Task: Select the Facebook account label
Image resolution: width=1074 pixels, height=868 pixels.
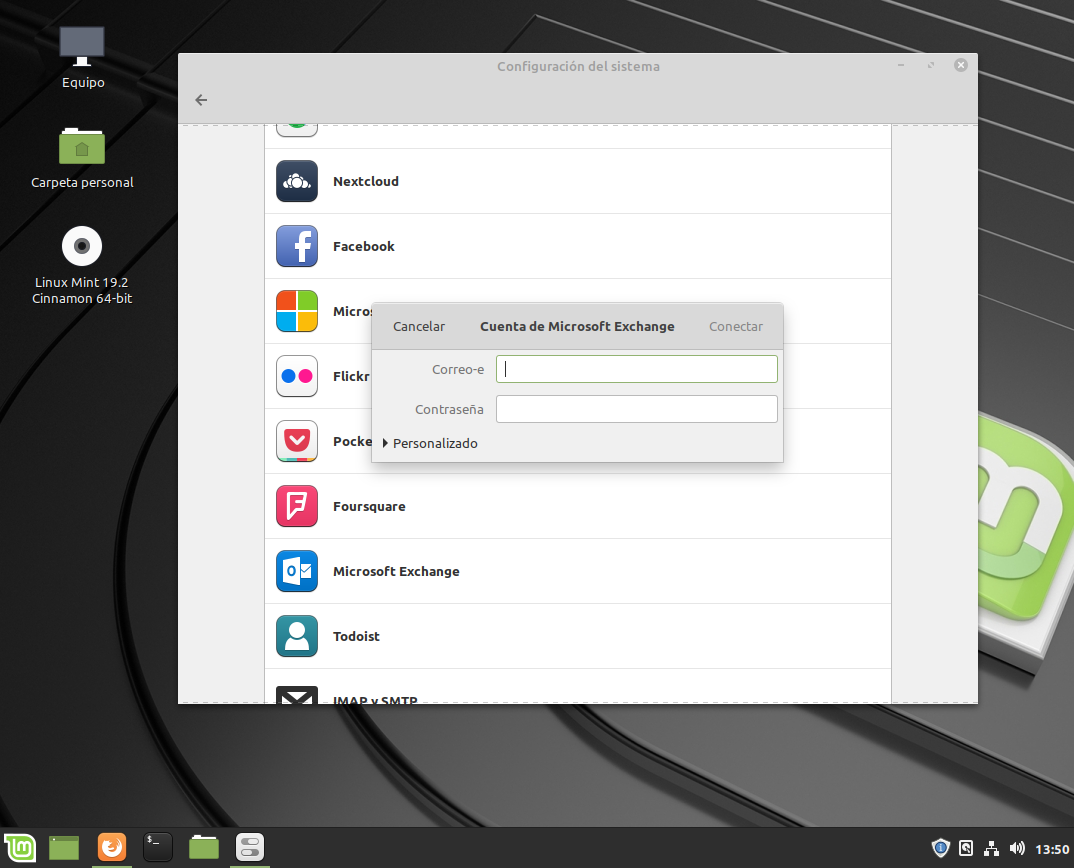Action: tap(364, 247)
